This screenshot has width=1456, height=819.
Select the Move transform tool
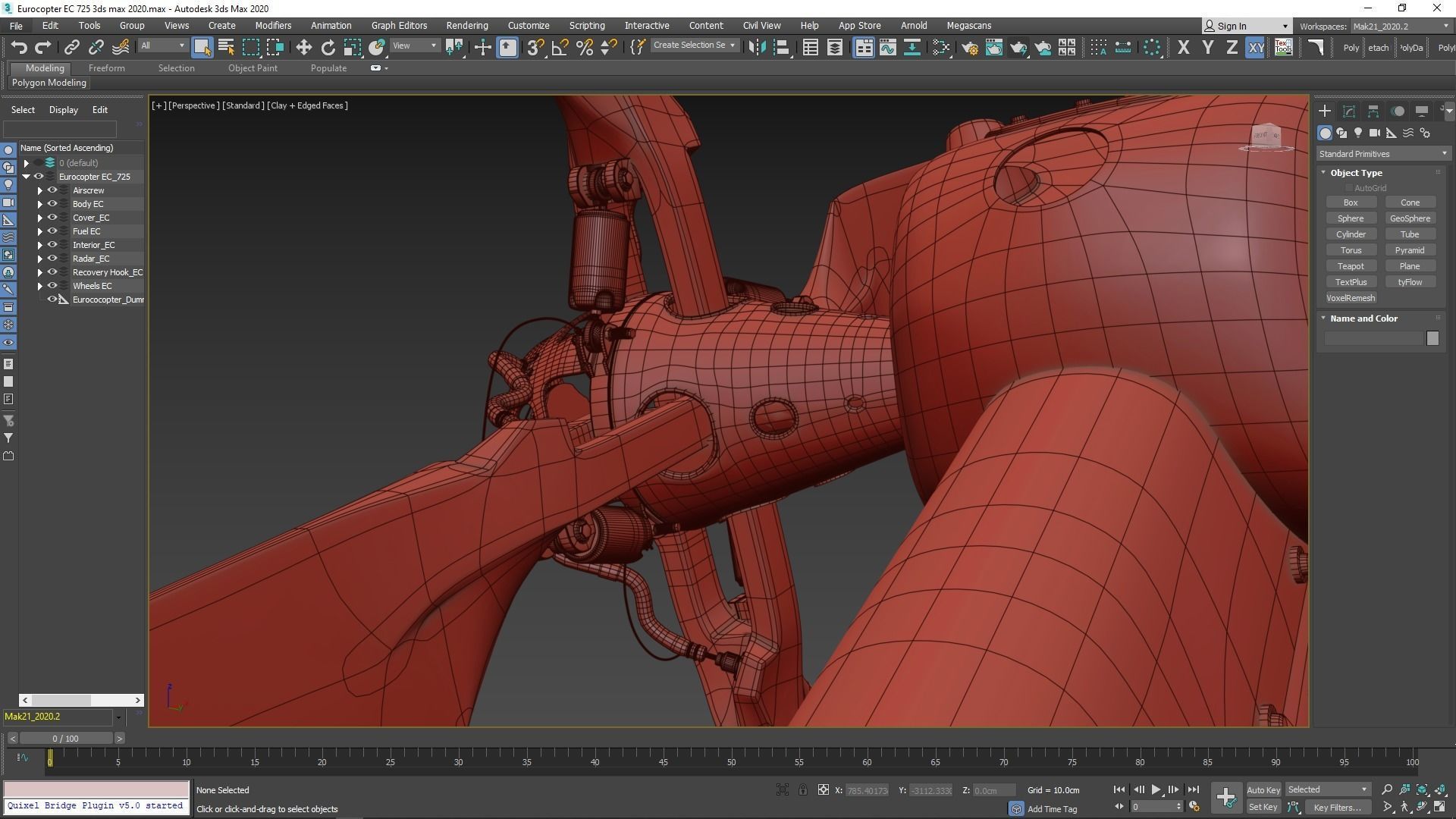[303, 48]
